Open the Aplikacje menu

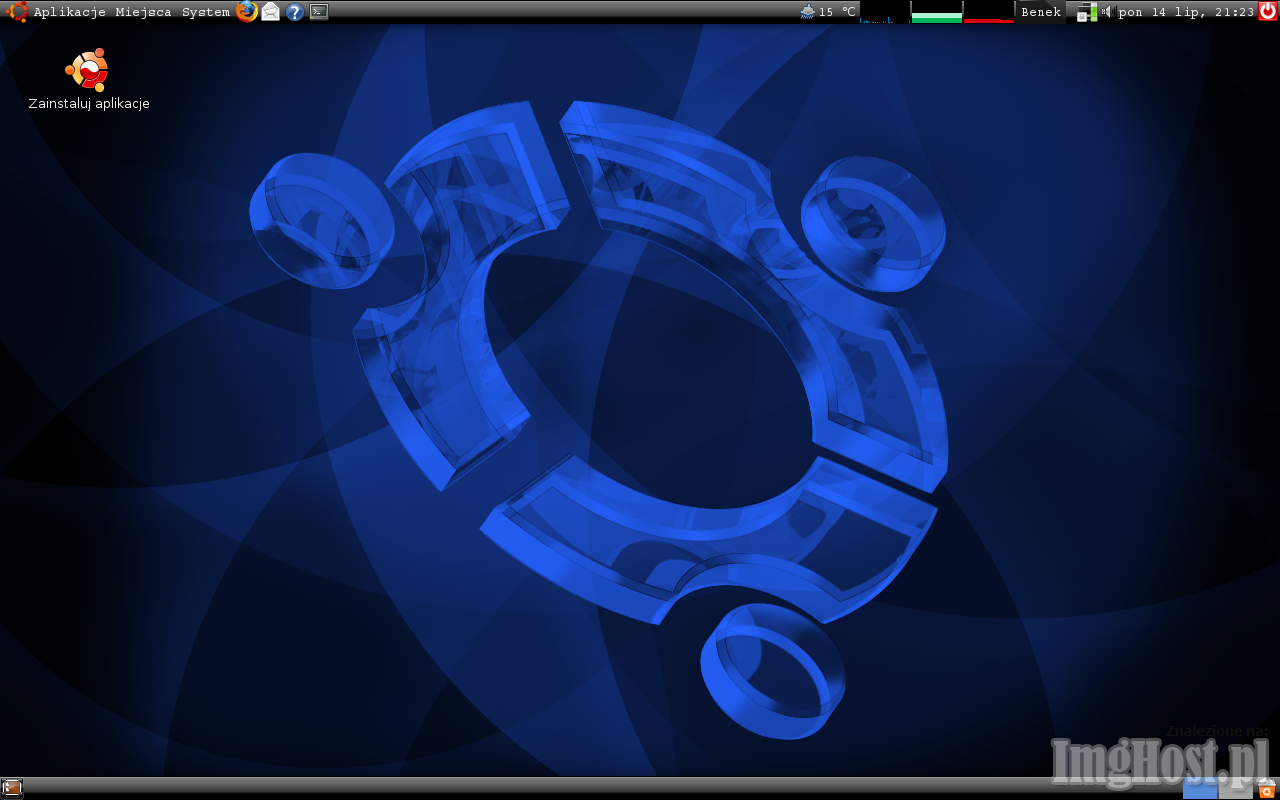tap(69, 12)
